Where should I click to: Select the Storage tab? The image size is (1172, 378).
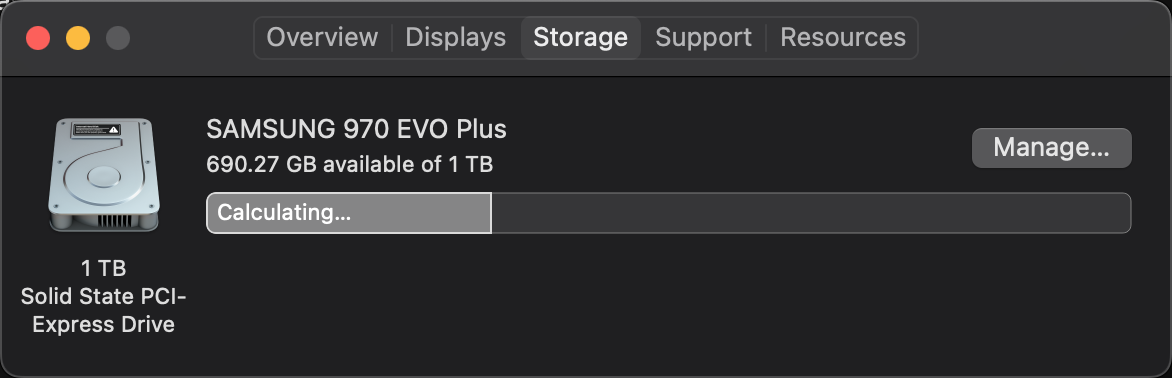pos(580,37)
